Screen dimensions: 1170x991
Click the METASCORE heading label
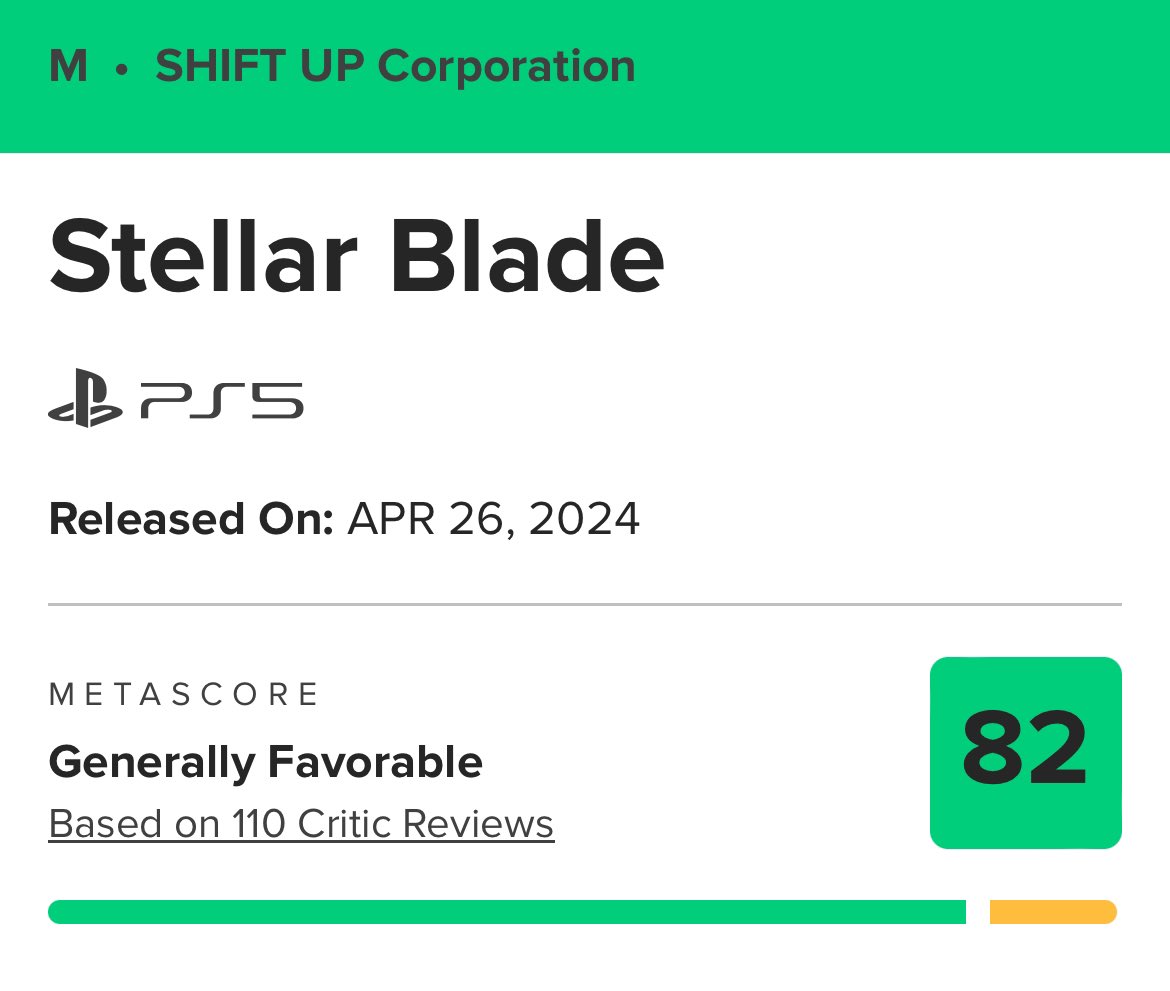pyautogui.click(x=184, y=695)
